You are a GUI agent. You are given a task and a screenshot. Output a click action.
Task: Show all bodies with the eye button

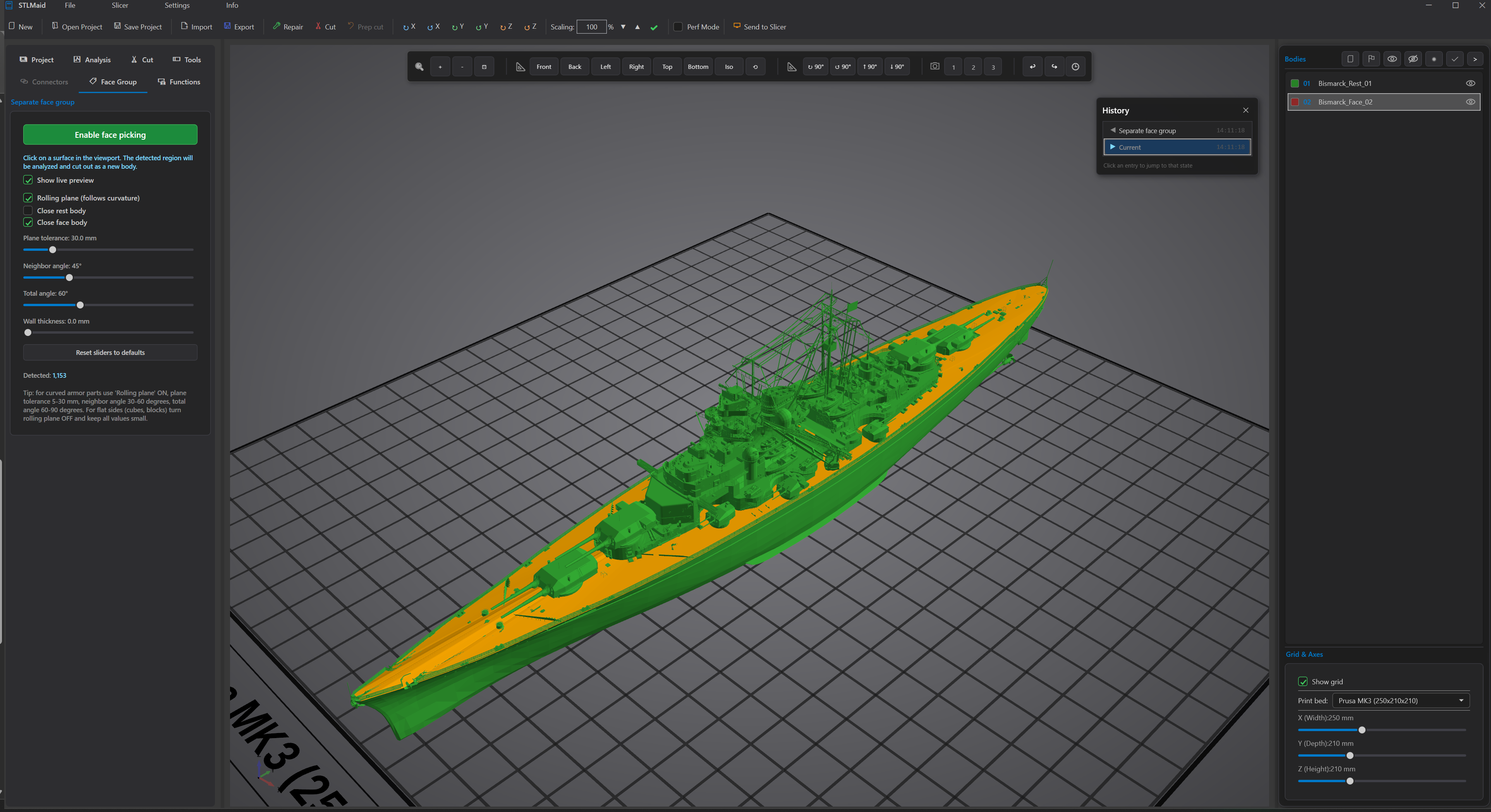click(x=1392, y=59)
